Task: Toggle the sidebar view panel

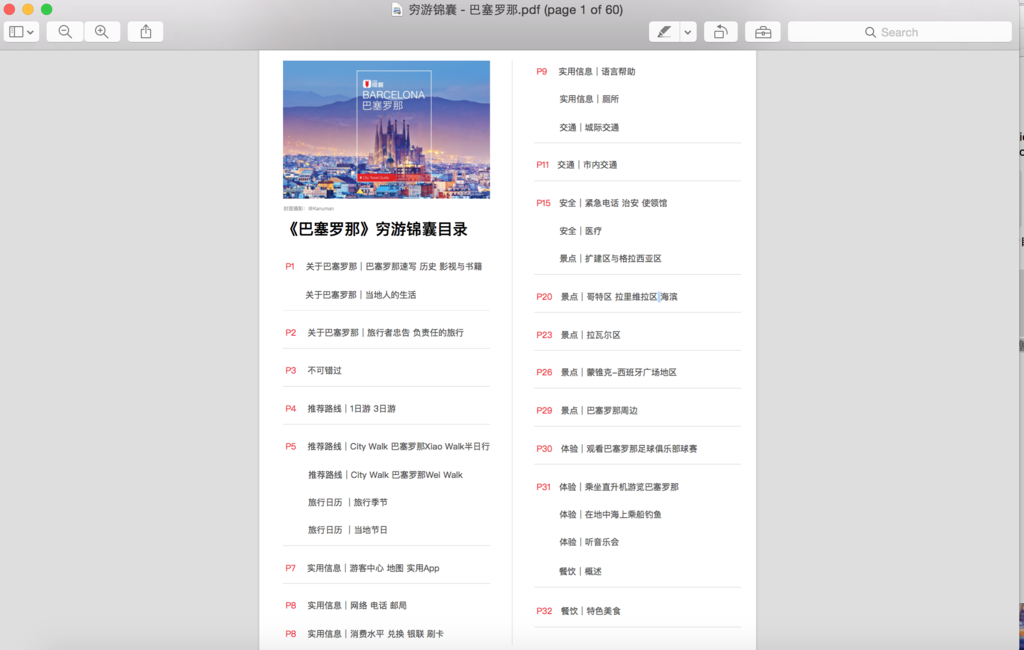Action: [x=15, y=31]
